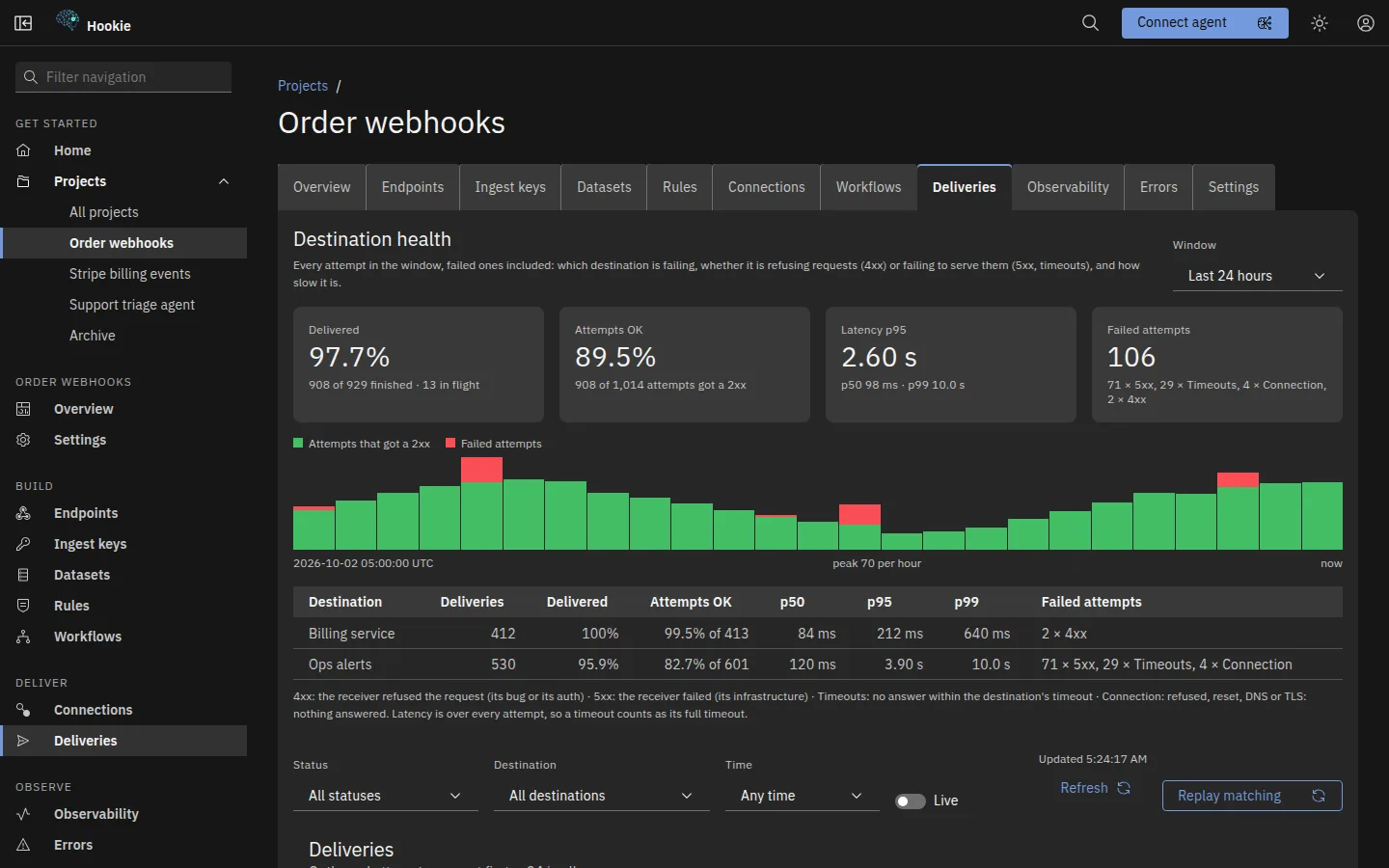Viewport: 1389px width, 868px height.
Task: Focus the Filter navigation input
Action: [x=123, y=77]
